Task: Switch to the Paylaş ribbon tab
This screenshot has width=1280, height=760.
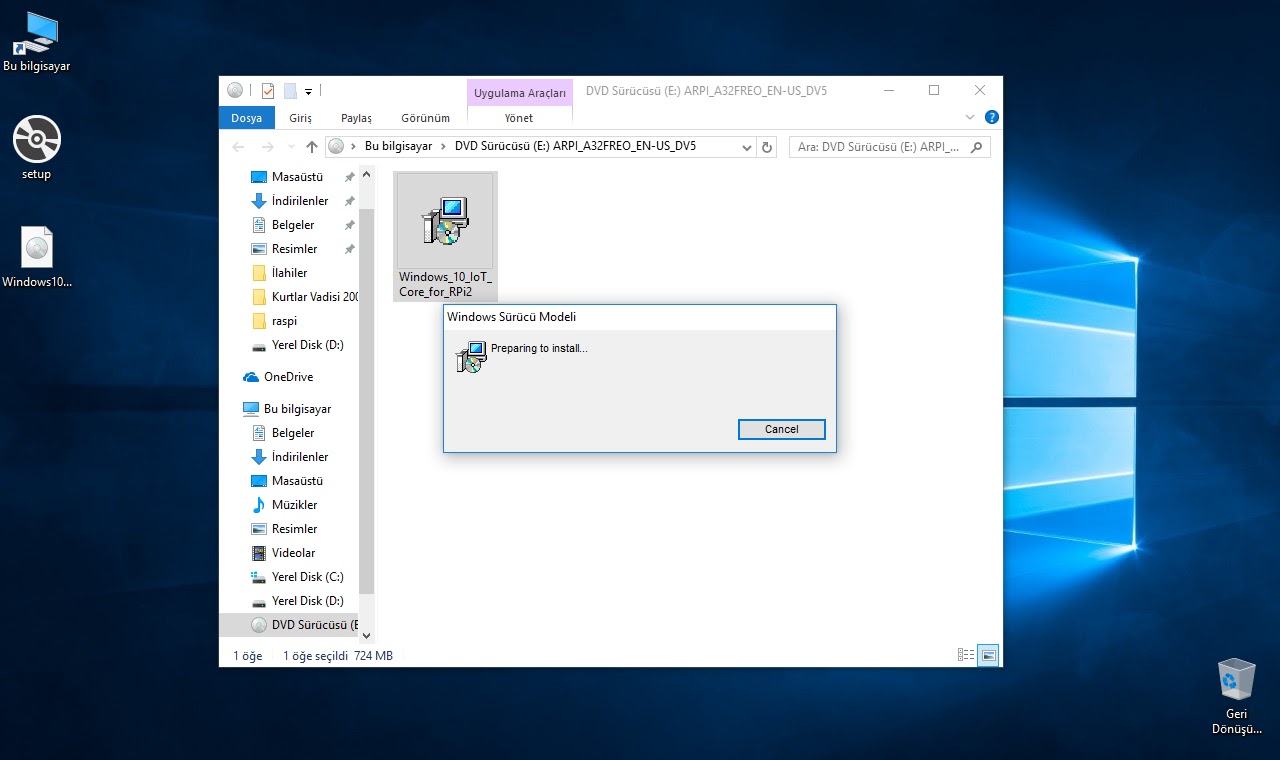Action: (x=356, y=118)
